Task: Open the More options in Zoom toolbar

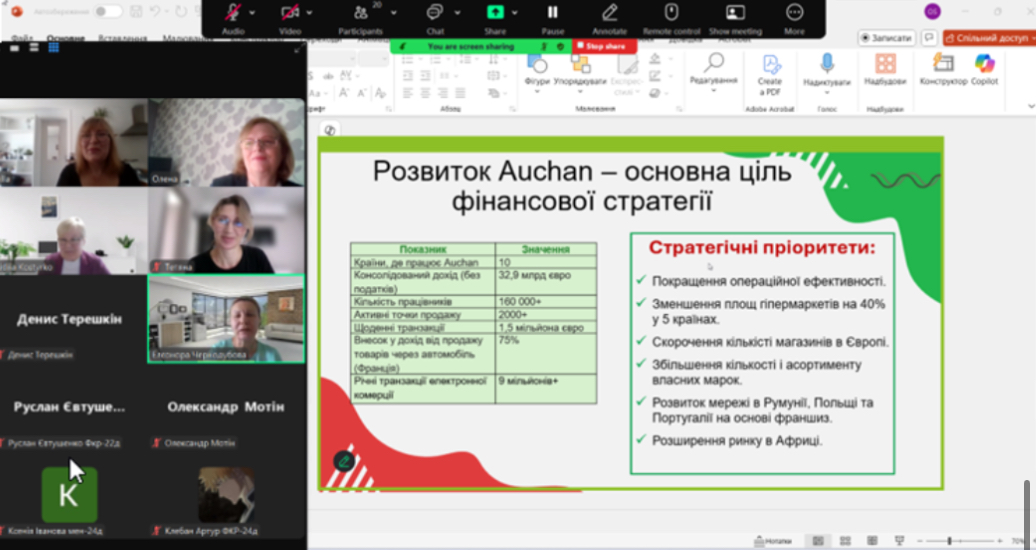Action: coord(794,13)
